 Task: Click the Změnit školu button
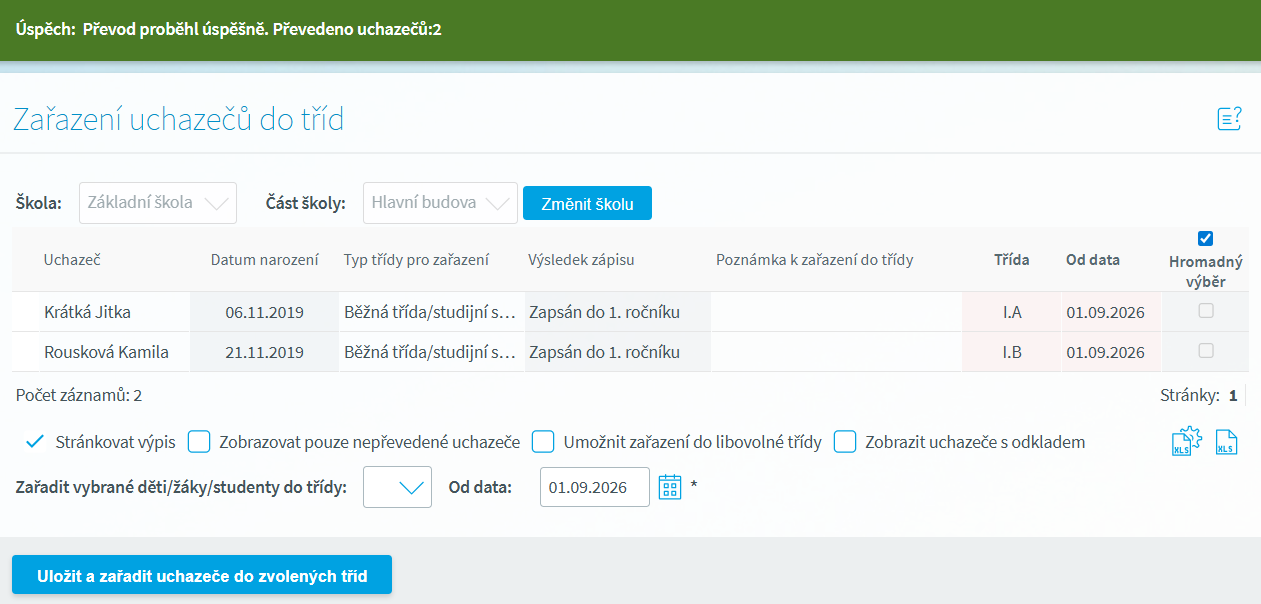pyautogui.click(x=587, y=203)
